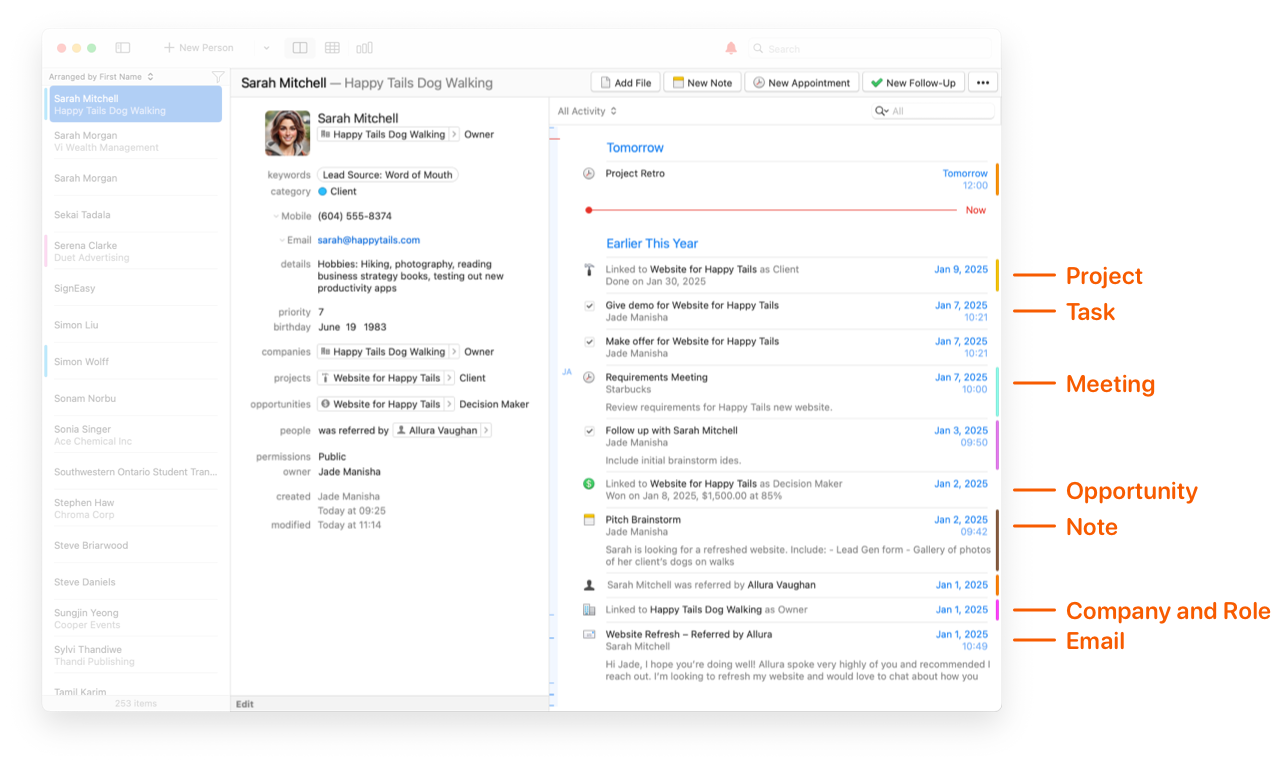1282x767 pixels.
Task: Click email icon on Website Refresh entry
Action: point(589,634)
